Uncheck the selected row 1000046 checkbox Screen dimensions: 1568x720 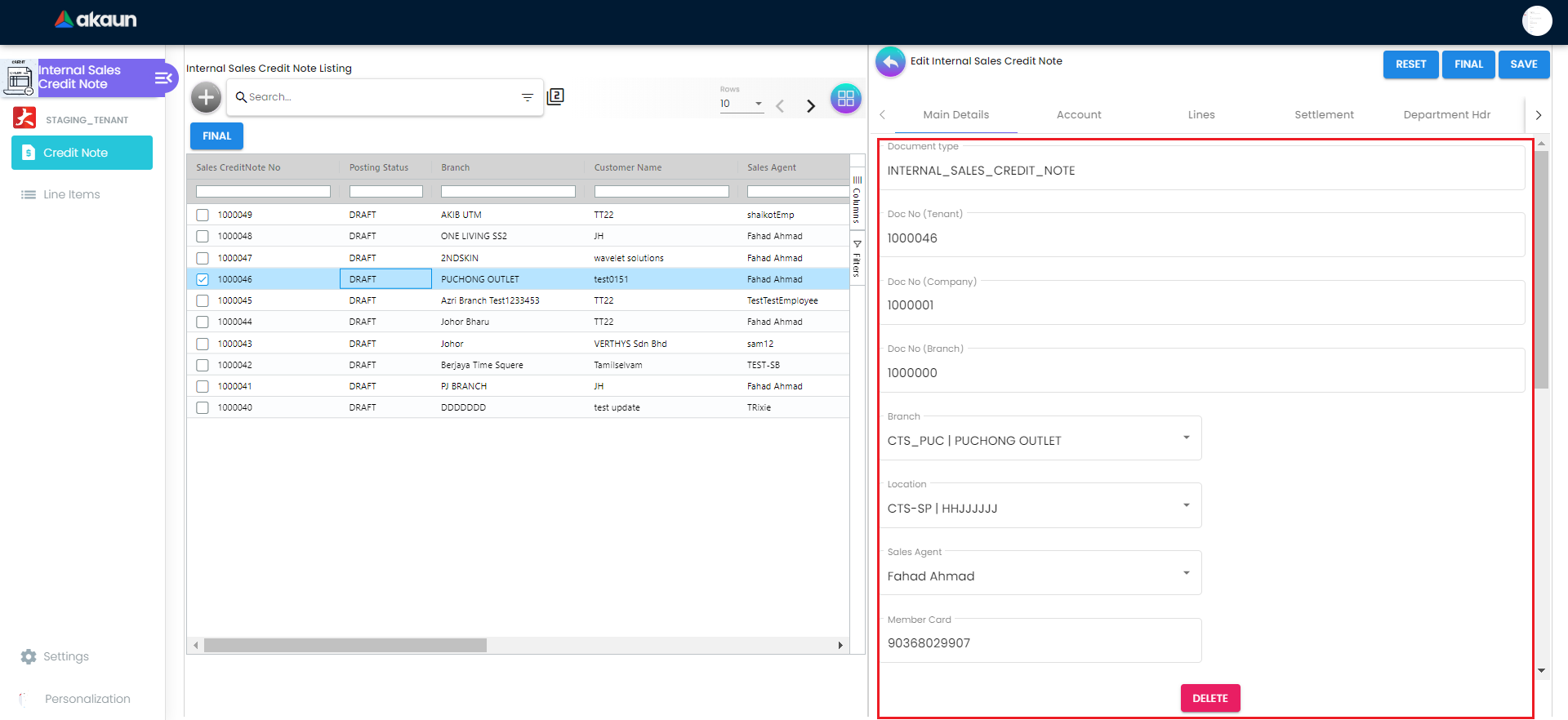[x=203, y=279]
